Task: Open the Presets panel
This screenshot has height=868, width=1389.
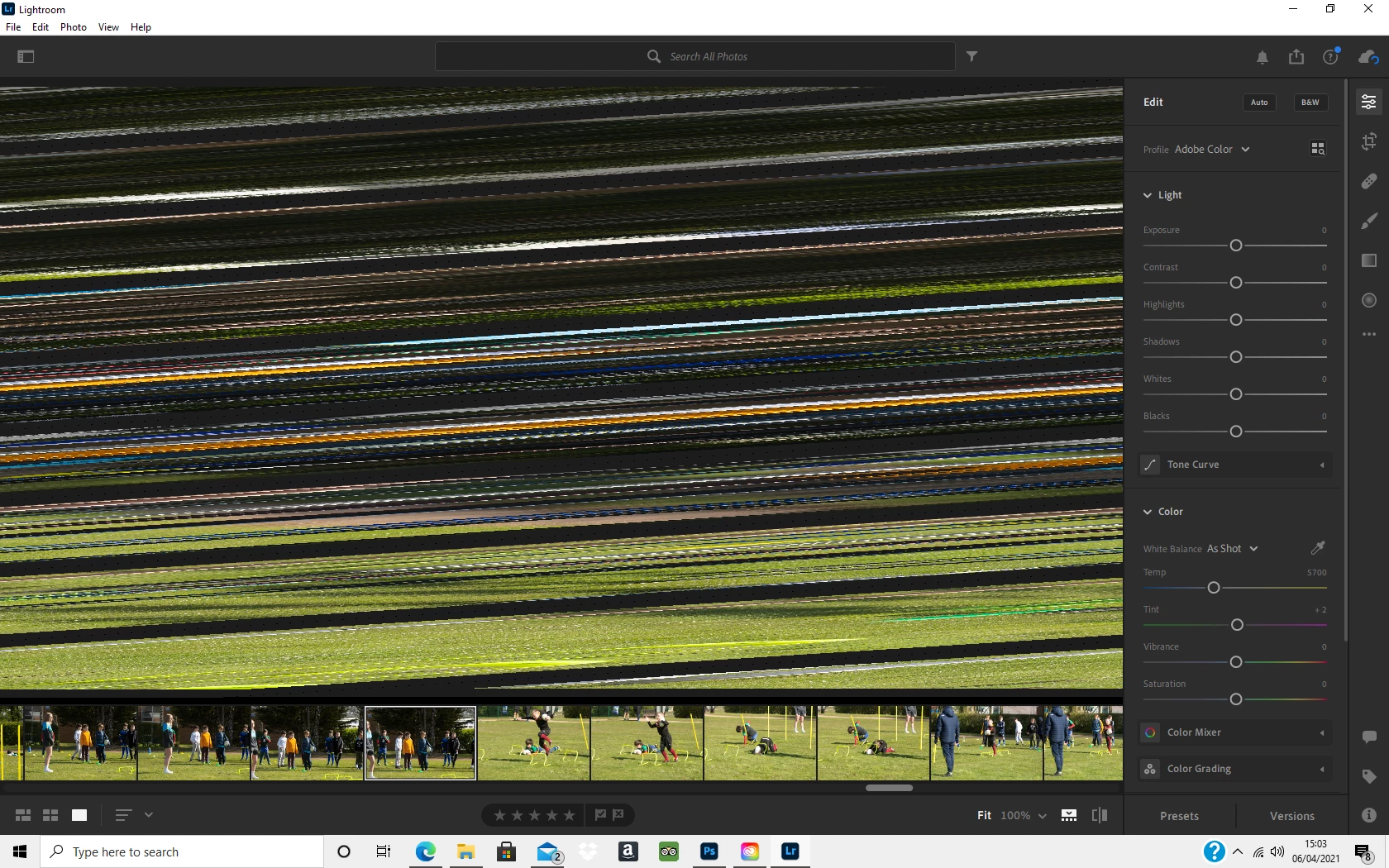Action: (1179, 816)
